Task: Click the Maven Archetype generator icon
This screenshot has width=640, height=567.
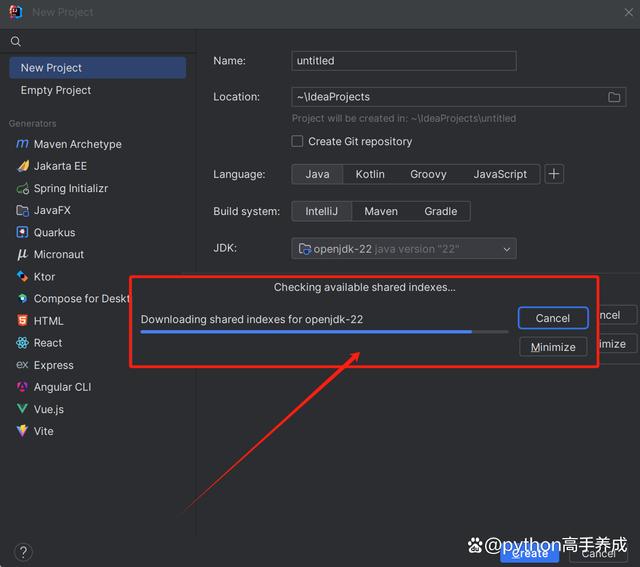Action: pos(22,144)
